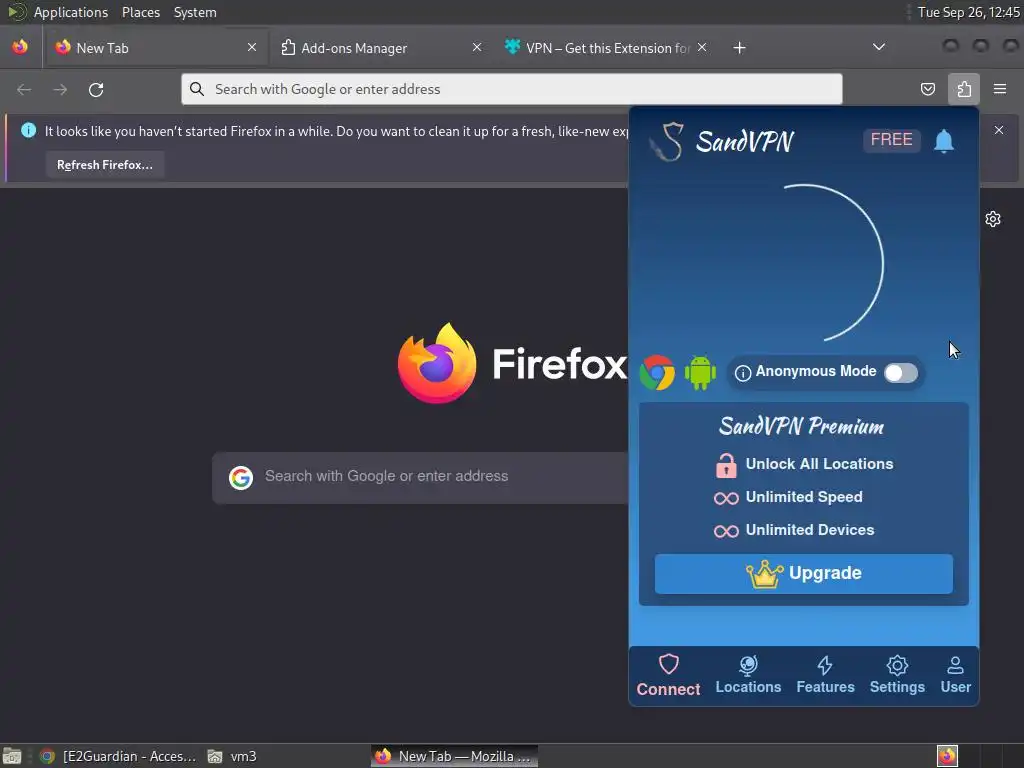Click the Upgrade crown icon
Screen dimensions: 1024x768
[x=764, y=574]
